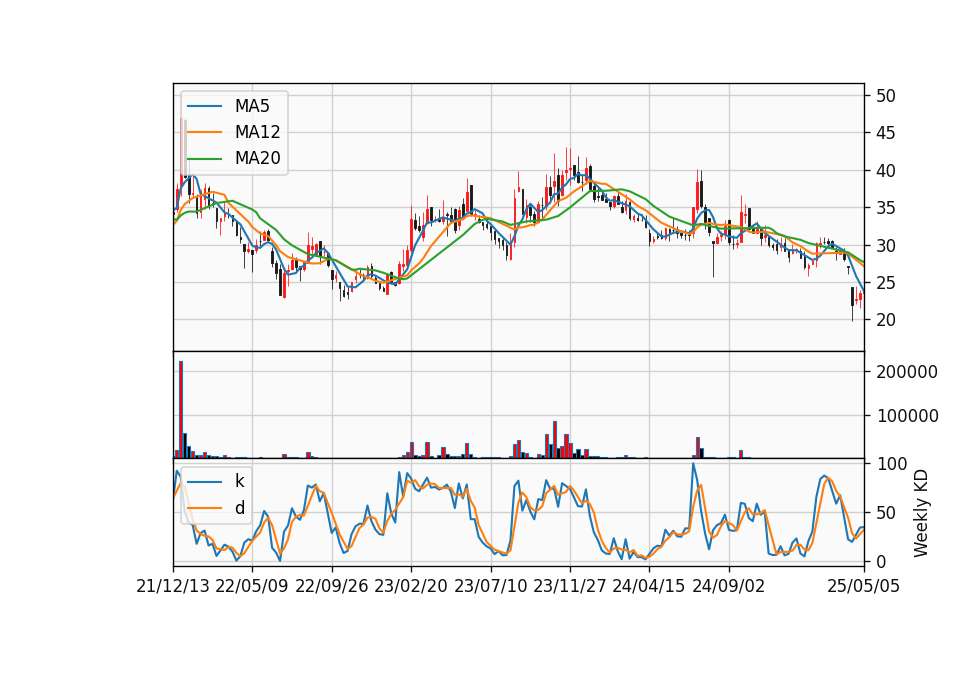Image resolution: width=960 pixels, height=690 pixels.
Task: Click the d legend label
Action: (240, 508)
